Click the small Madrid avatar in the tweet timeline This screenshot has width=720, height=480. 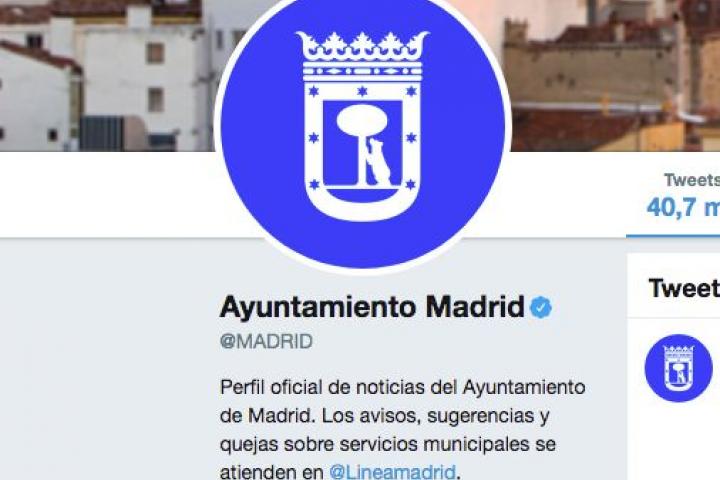click(x=678, y=368)
